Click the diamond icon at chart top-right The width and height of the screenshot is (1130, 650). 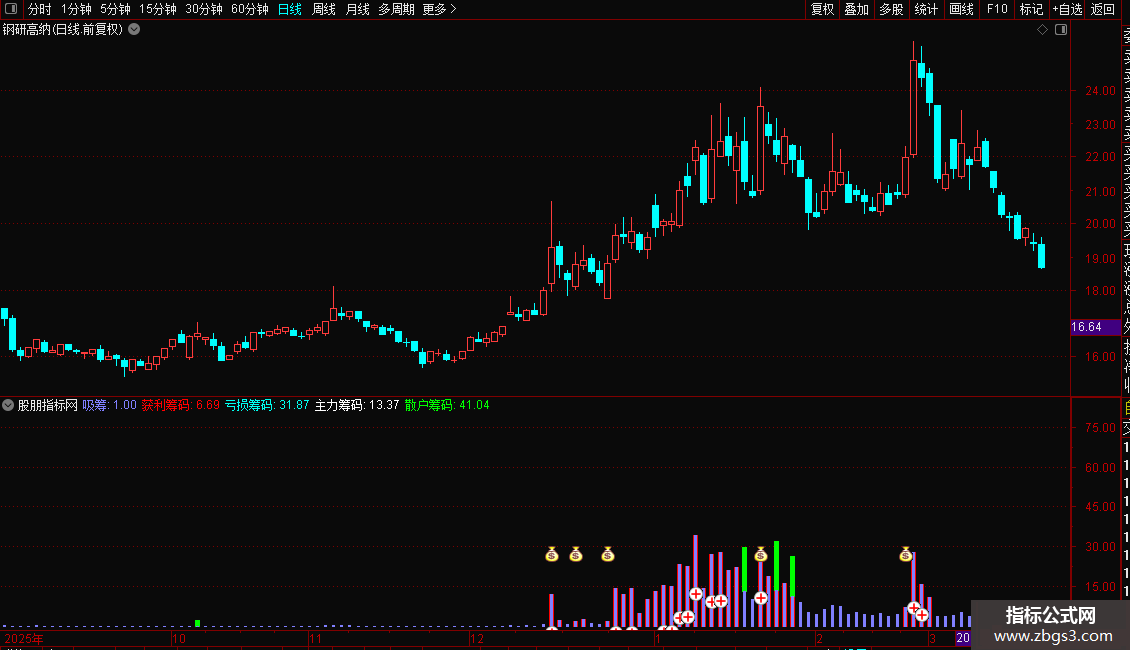[x=1042, y=30]
